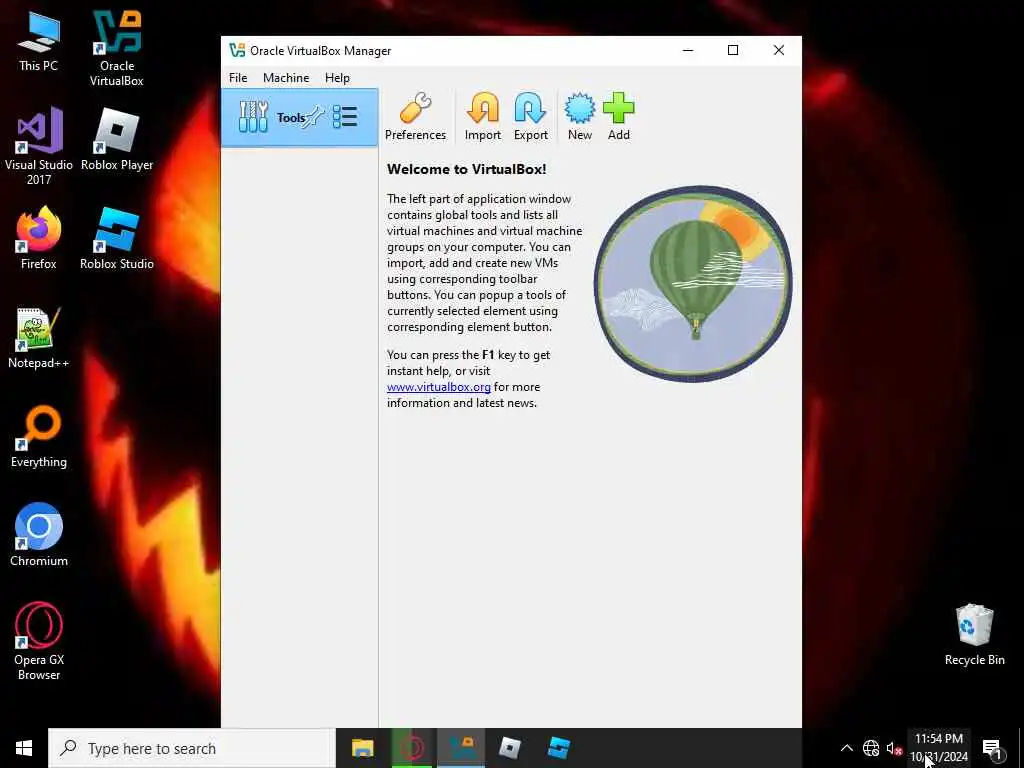Screen dimensions: 1024x768
Task: Select Everything search desktop shortcut
Action: pyautogui.click(x=39, y=437)
